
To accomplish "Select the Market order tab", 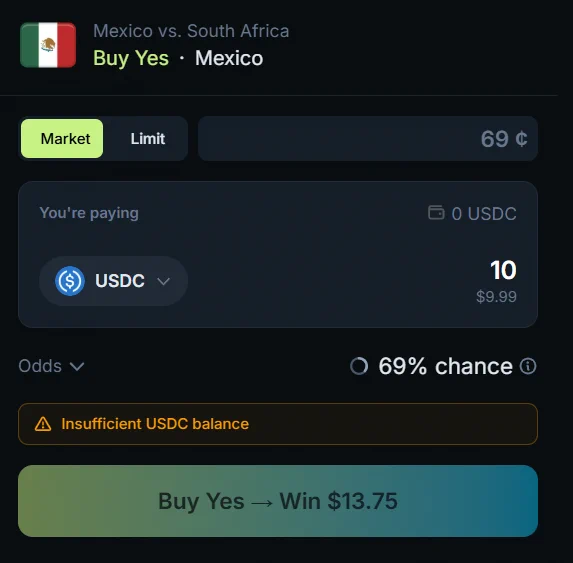I will pyautogui.click(x=62, y=138).
